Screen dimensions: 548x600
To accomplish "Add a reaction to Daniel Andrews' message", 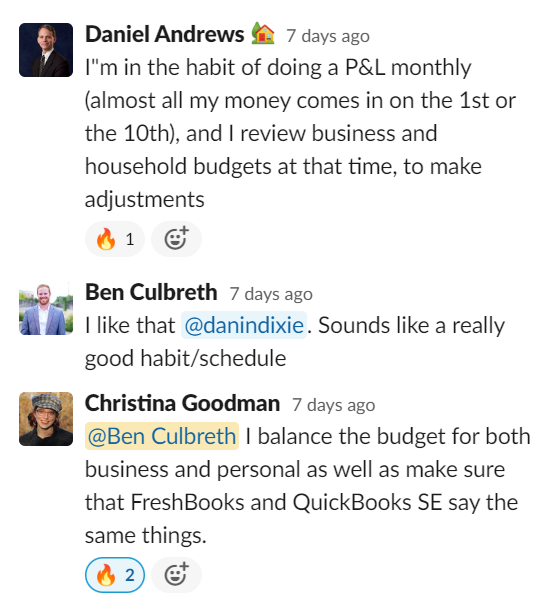I will (176, 239).
